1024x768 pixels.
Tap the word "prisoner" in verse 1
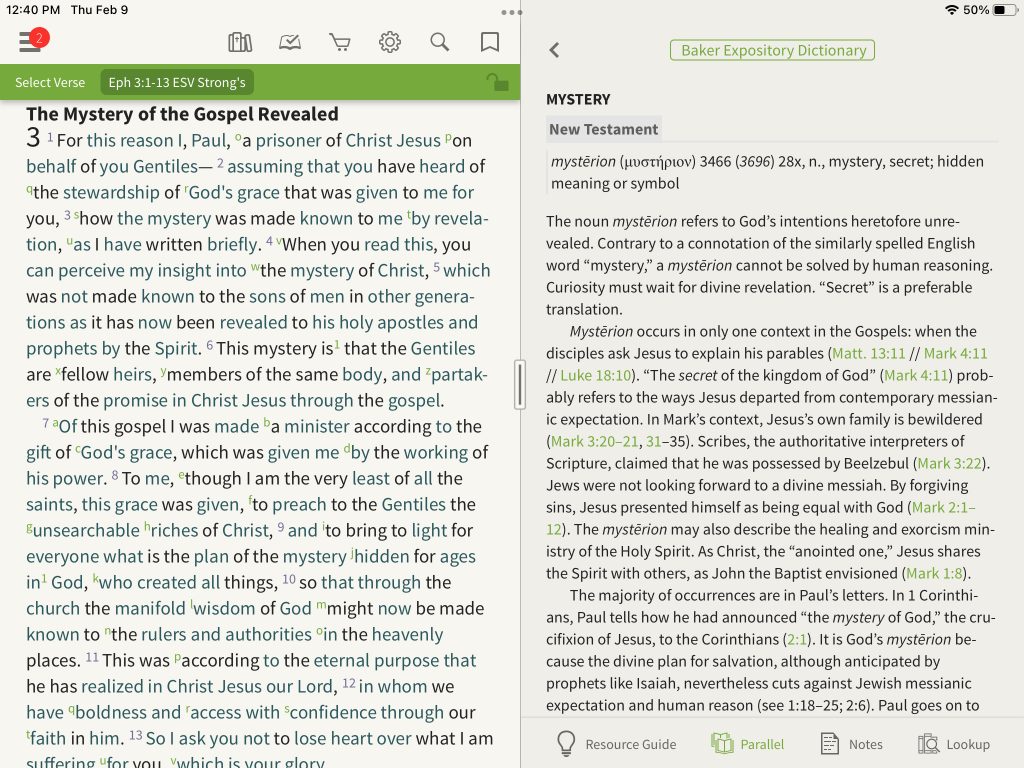click(287, 140)
